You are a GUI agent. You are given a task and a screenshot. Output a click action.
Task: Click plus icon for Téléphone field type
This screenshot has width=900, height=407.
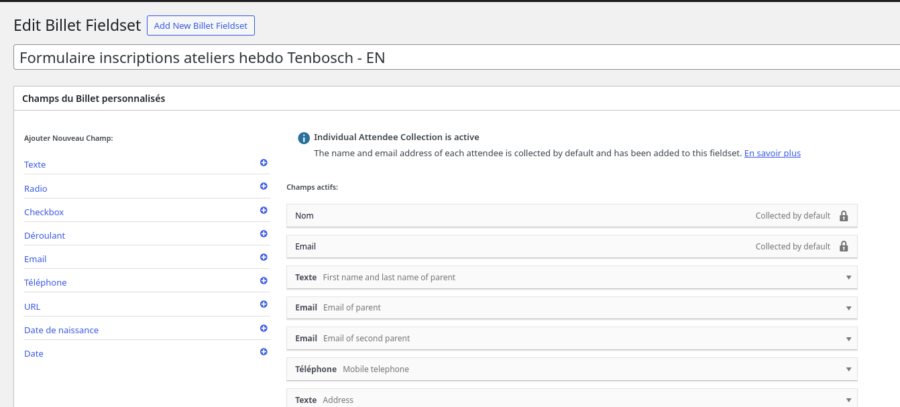[264, 282]
